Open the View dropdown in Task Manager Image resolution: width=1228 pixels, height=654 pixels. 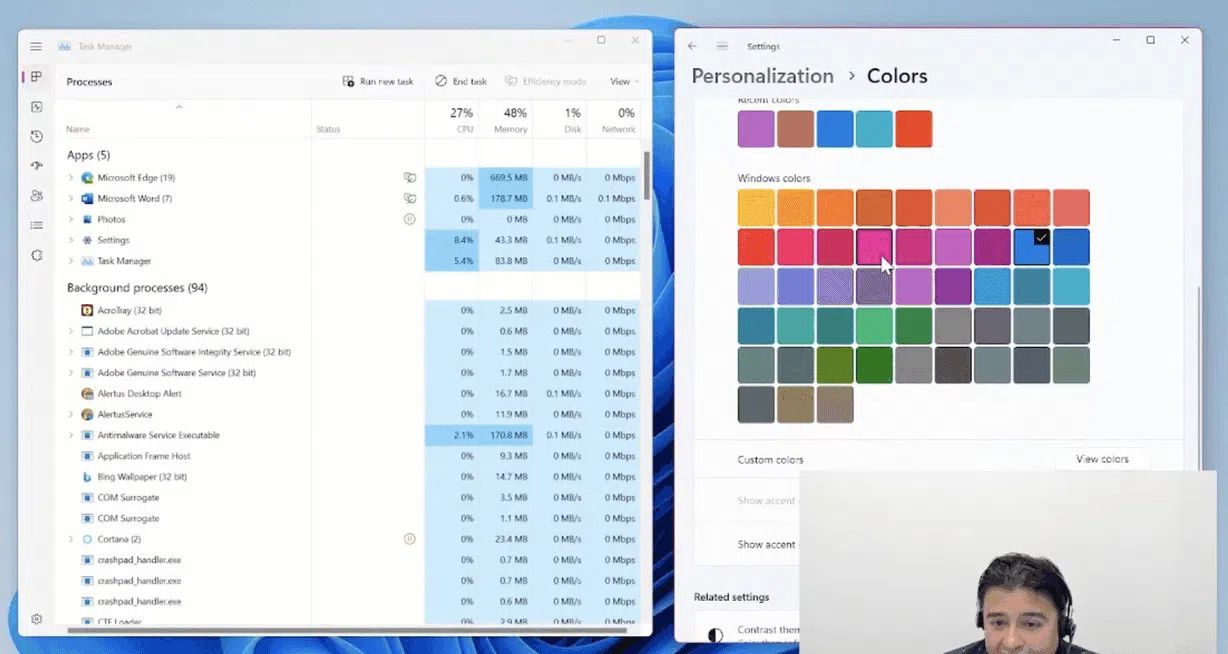tap(624, 81)
